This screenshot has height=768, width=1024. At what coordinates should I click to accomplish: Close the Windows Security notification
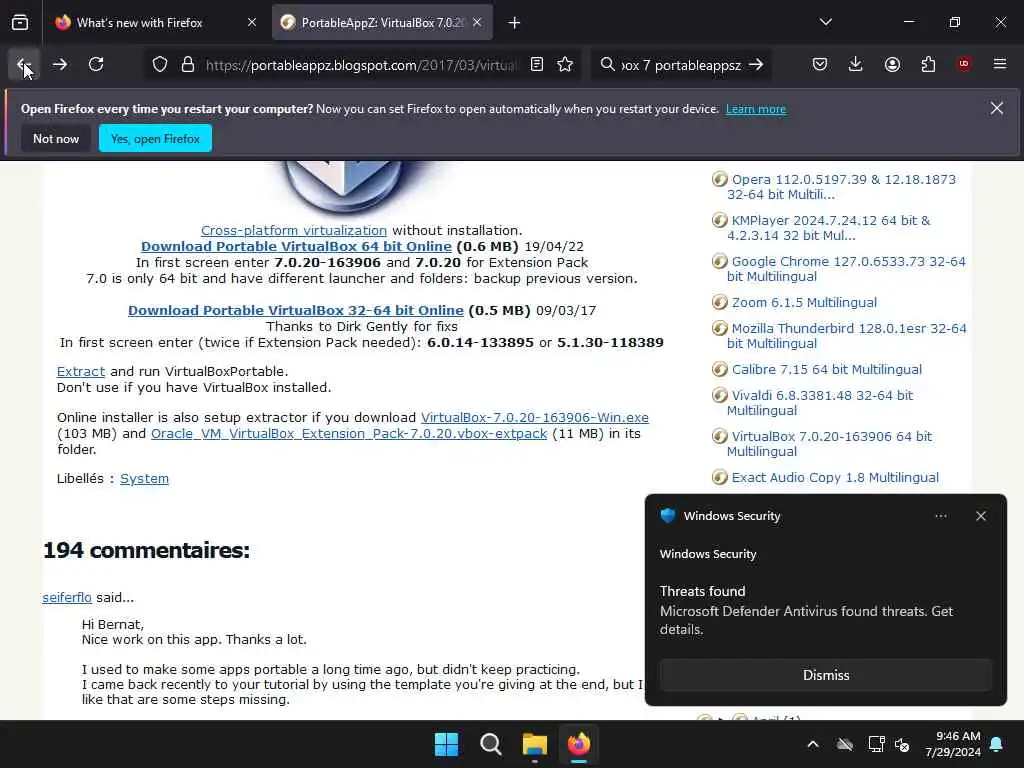981,516
